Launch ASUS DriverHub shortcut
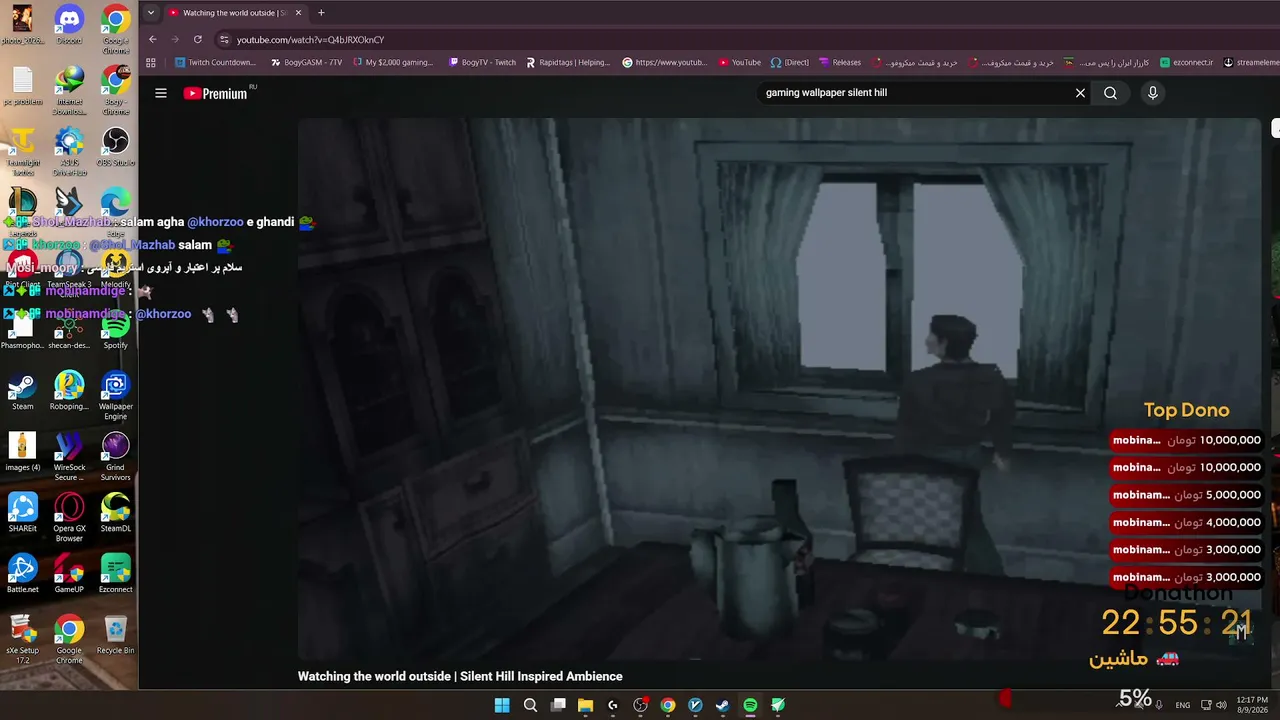Viewport: 1280px width, 720px height. (x=69, y=151)
